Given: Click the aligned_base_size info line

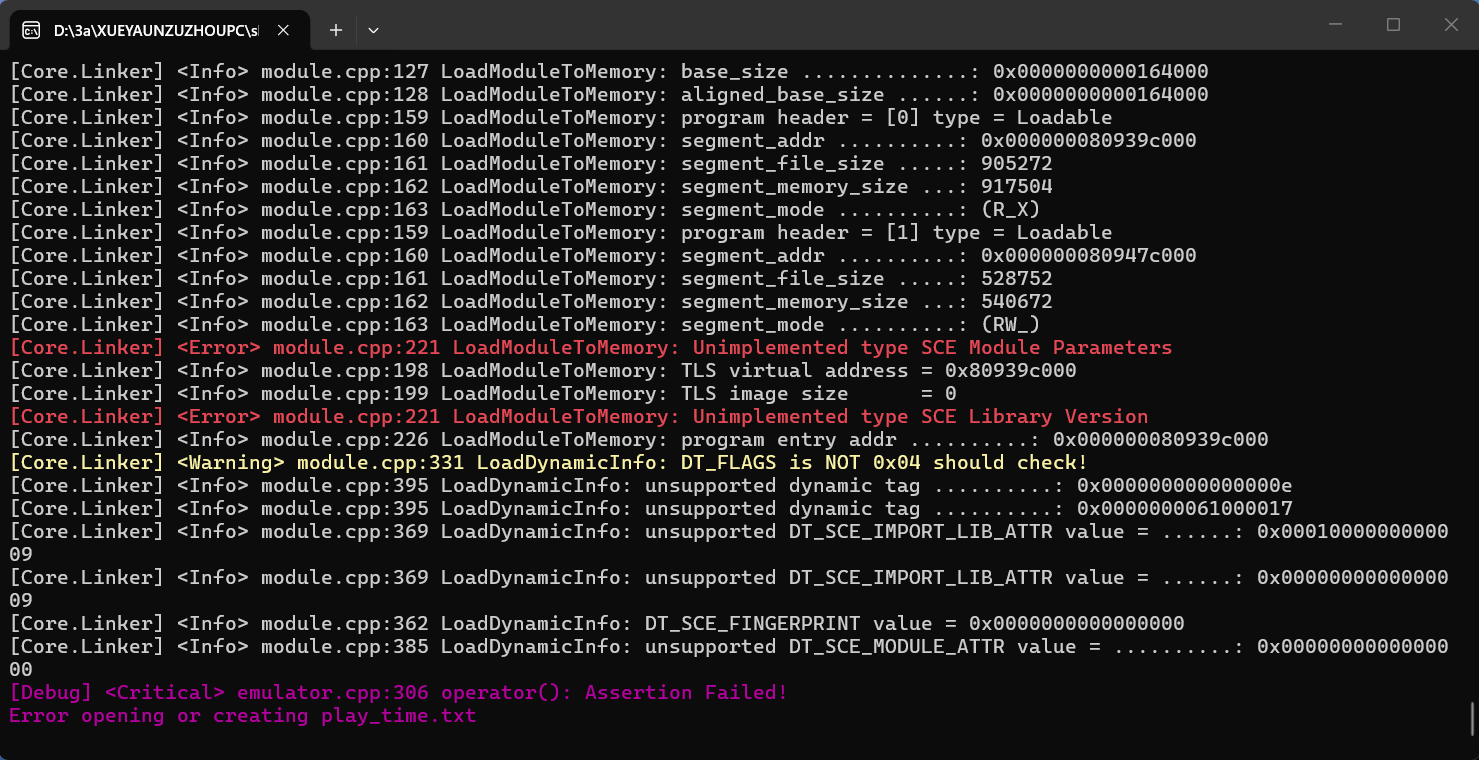Looking at the screenshot, I should (609, 94).
